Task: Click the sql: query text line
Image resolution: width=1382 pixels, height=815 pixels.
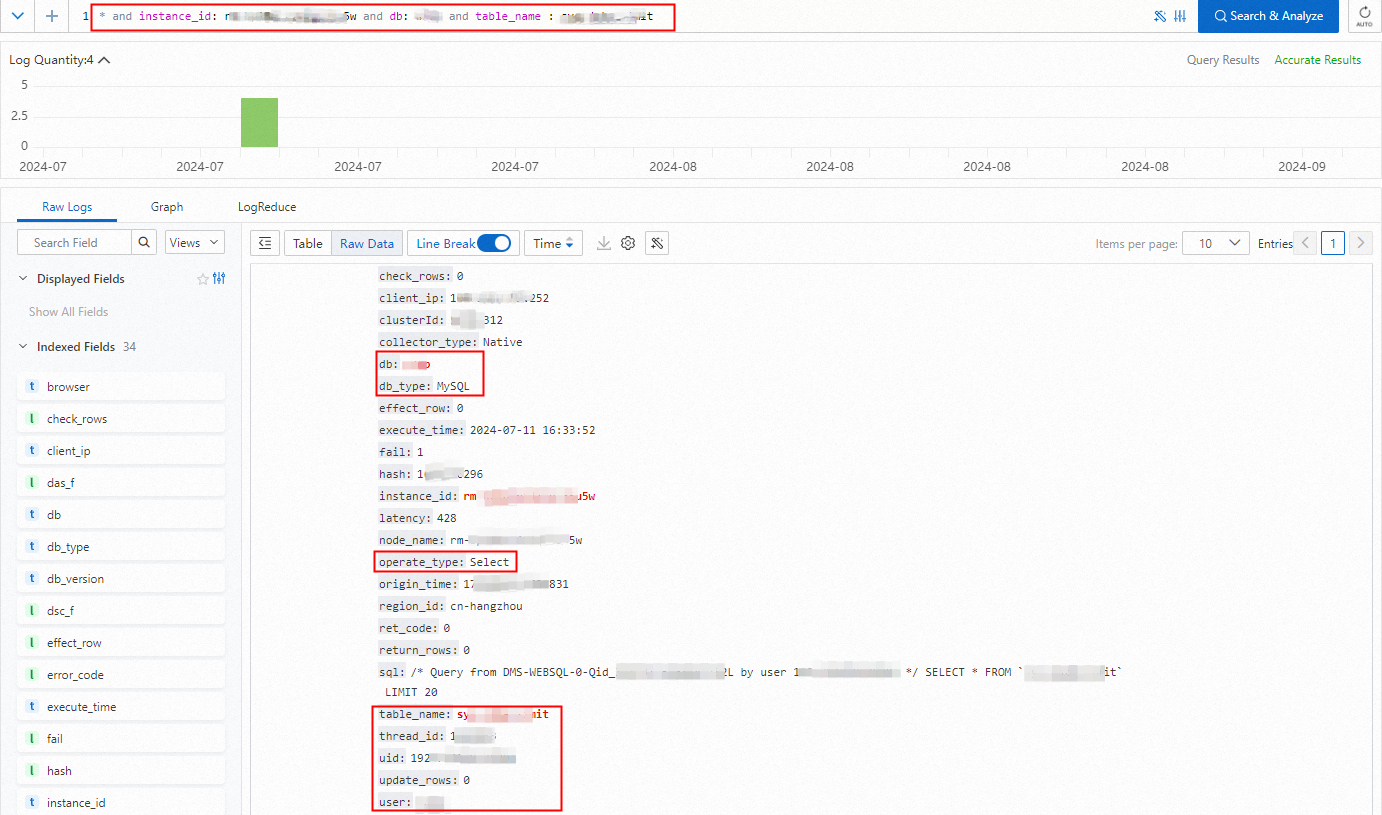Action: (751, 682)
